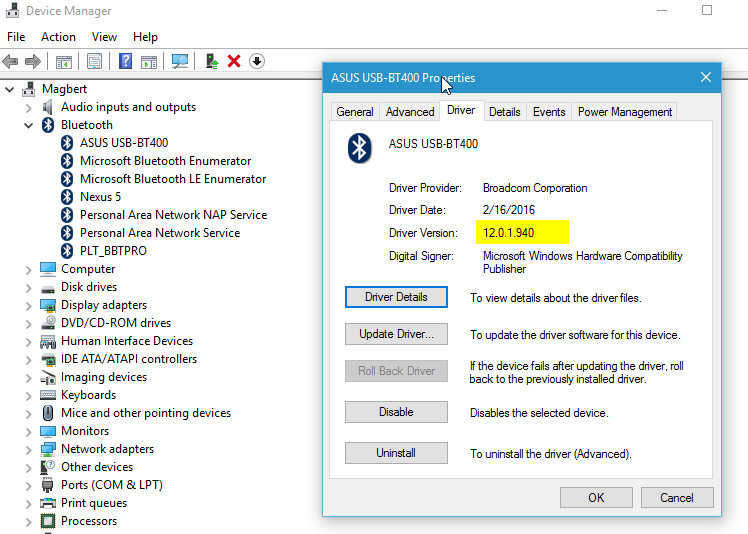Click the show/hide console tree icon

pos(63,62)
